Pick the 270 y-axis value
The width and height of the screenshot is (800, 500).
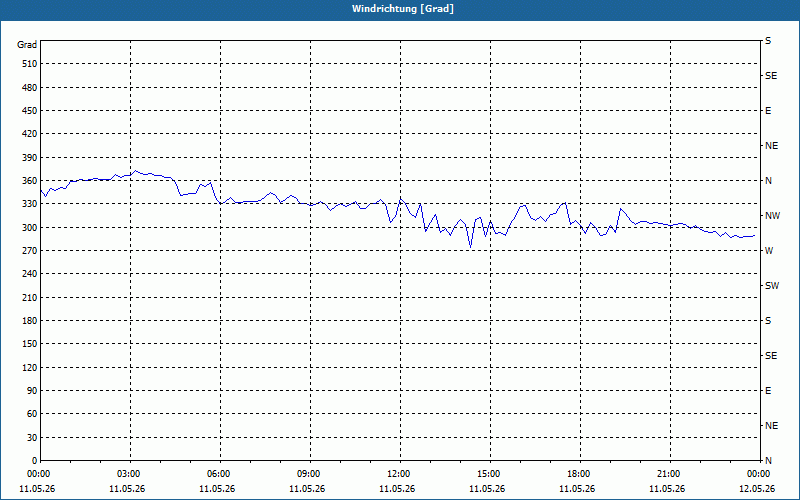pyautogui.click(x=30, y=251)
